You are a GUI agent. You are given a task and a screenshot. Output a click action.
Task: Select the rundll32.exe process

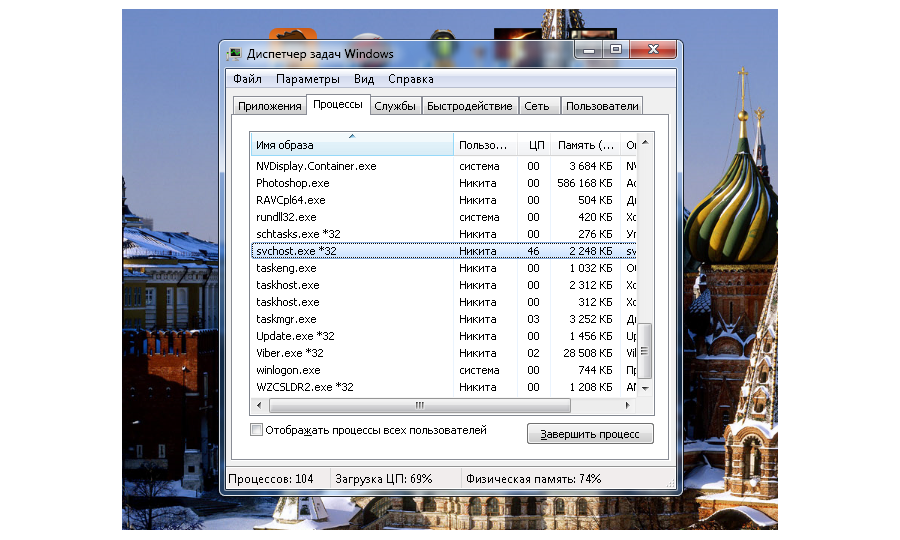click(444, 217)
